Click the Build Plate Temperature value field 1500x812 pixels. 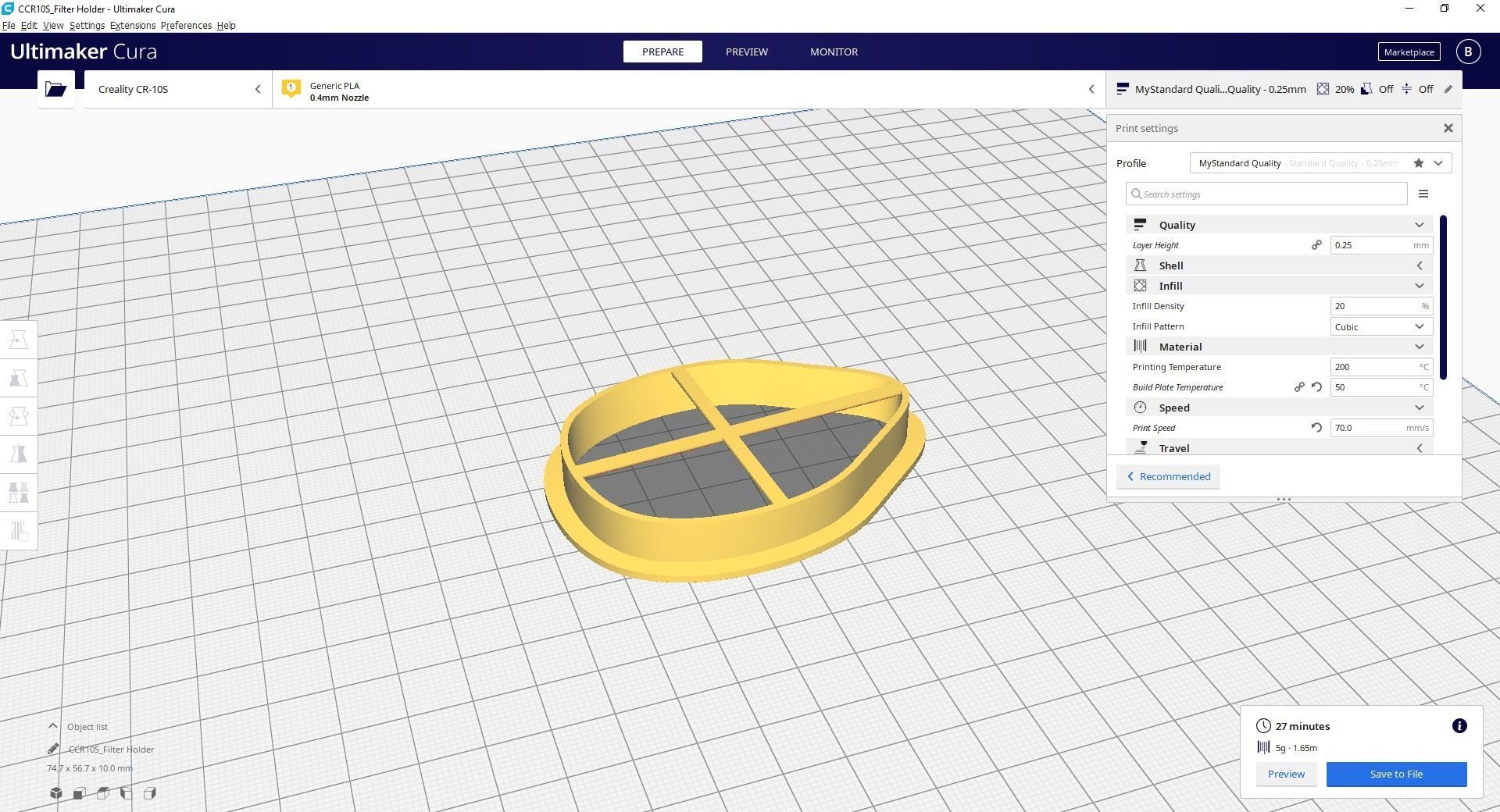[1381, 387]
